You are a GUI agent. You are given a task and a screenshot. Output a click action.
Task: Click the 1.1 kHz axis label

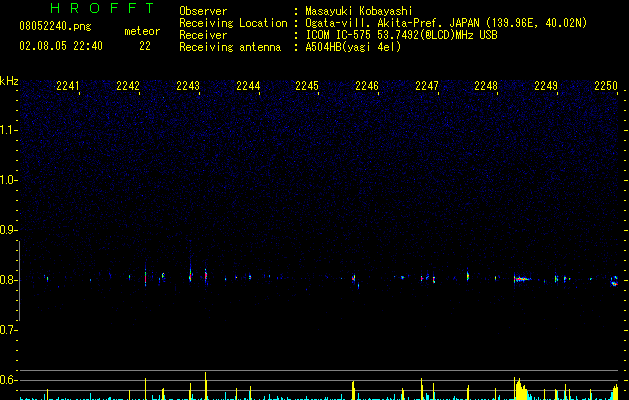tap(8, 130)
